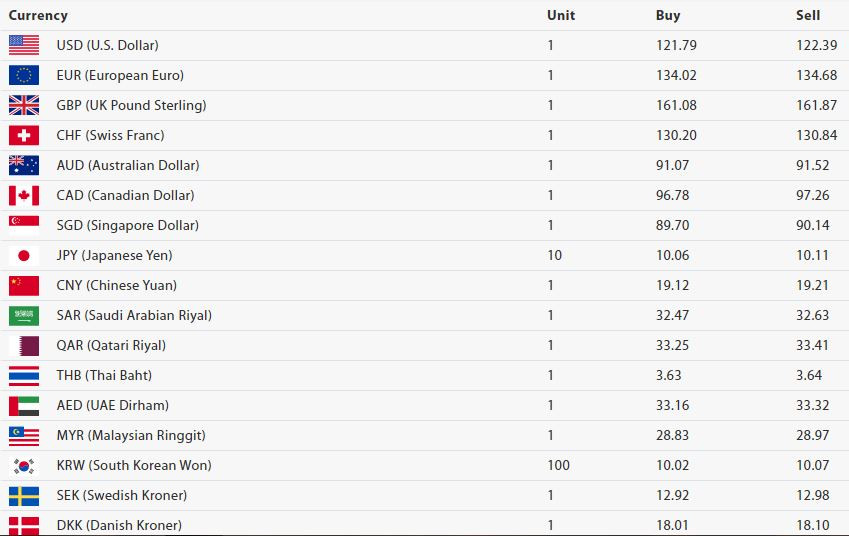849x536 pixels.
Task: Click the European Union flag icon
Action: (x=24, y=75)
